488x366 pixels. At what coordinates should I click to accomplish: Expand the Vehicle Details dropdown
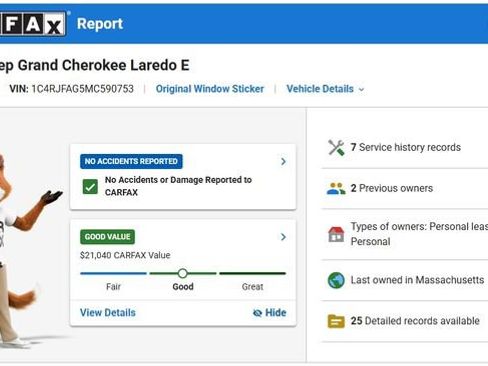pyautogui.click(x=325, y=89)
